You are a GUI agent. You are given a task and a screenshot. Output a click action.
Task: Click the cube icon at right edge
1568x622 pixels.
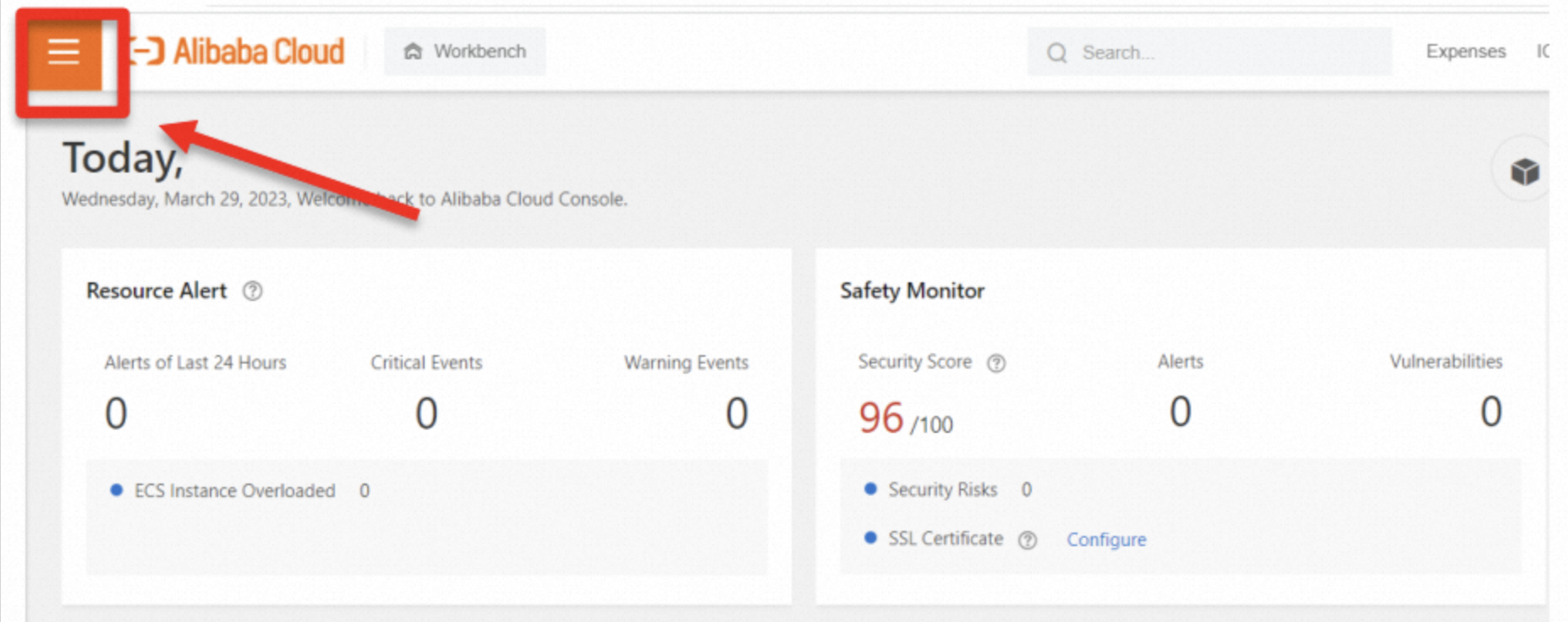click(1524, 172)
